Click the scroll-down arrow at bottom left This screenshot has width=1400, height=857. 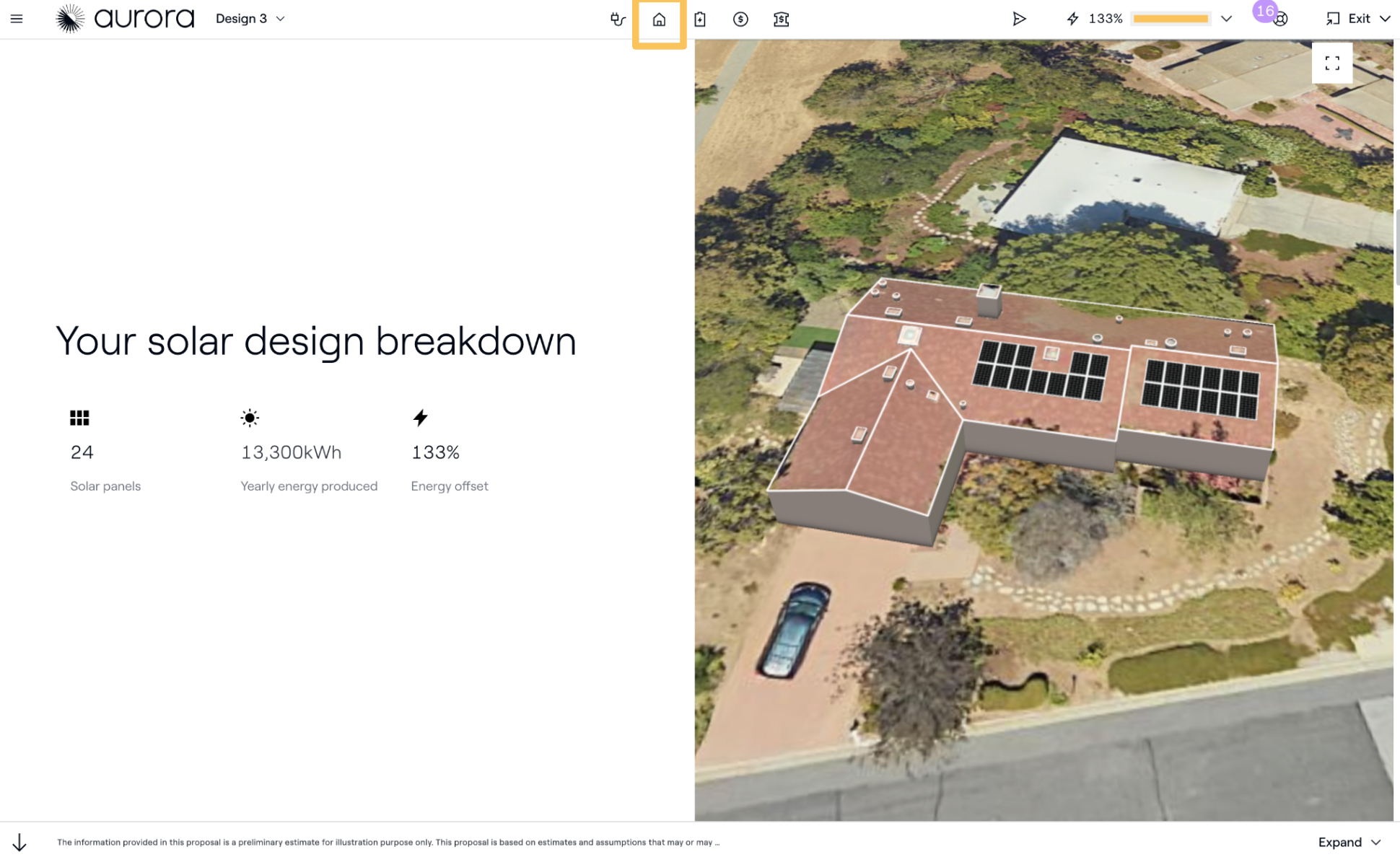[x=19, y=842]
